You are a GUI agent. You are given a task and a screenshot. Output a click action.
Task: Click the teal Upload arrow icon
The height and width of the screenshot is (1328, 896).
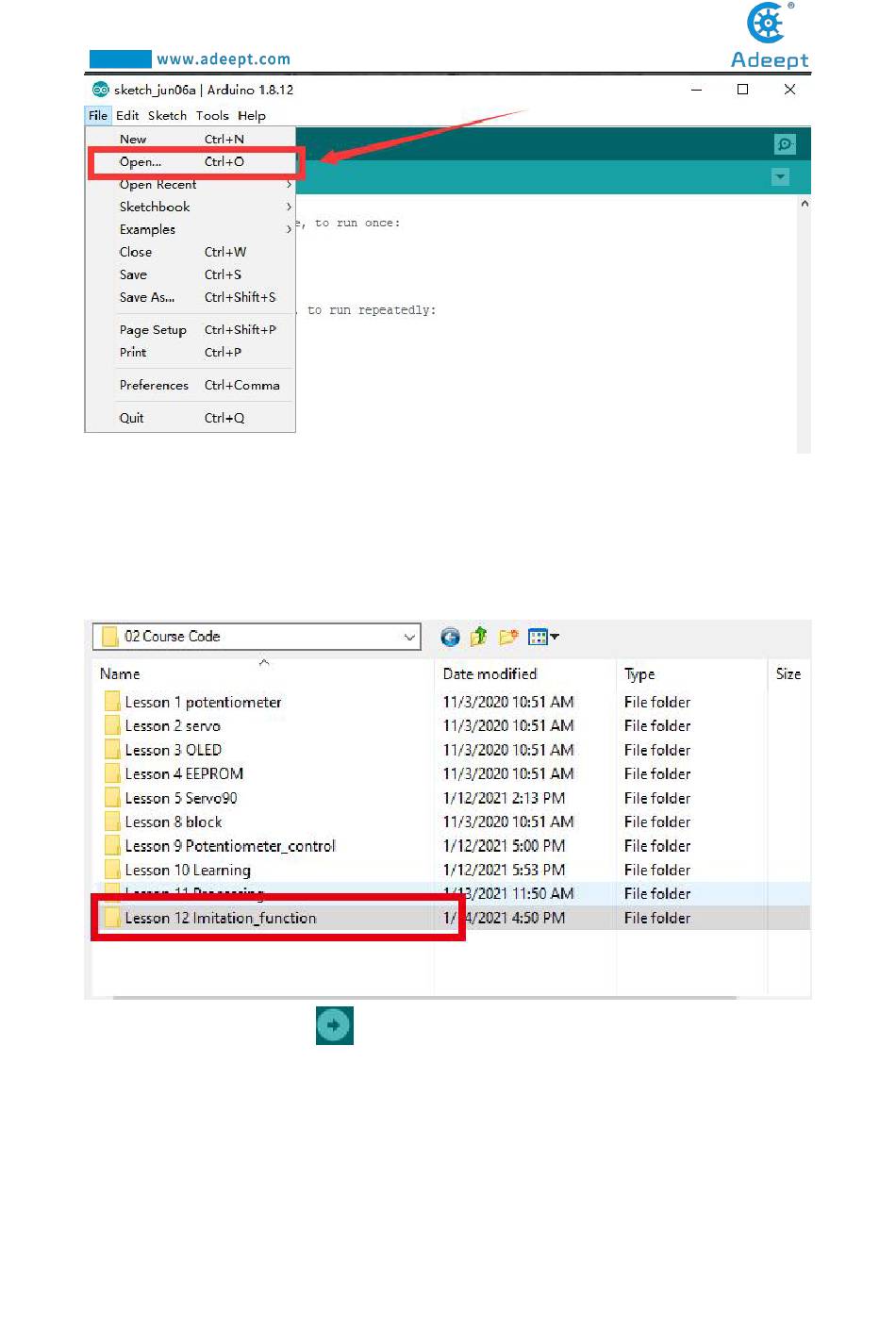point(335,1025)
